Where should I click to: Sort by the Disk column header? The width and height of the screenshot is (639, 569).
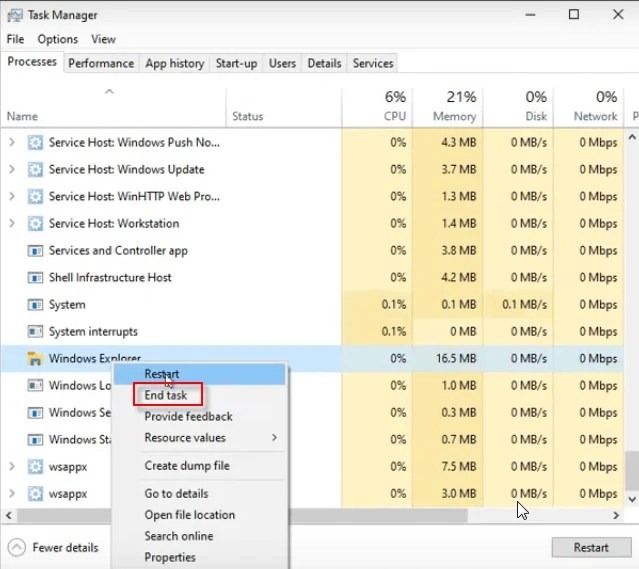tap(518, 108)
